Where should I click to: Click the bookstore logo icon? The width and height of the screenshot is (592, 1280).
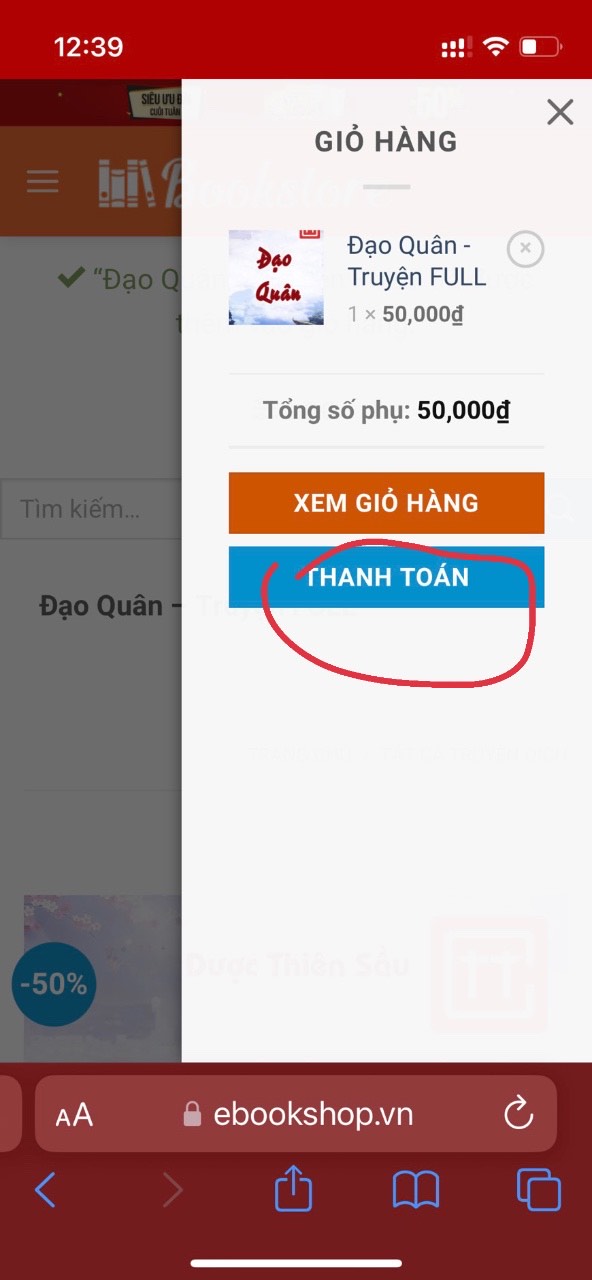[127, 183]
